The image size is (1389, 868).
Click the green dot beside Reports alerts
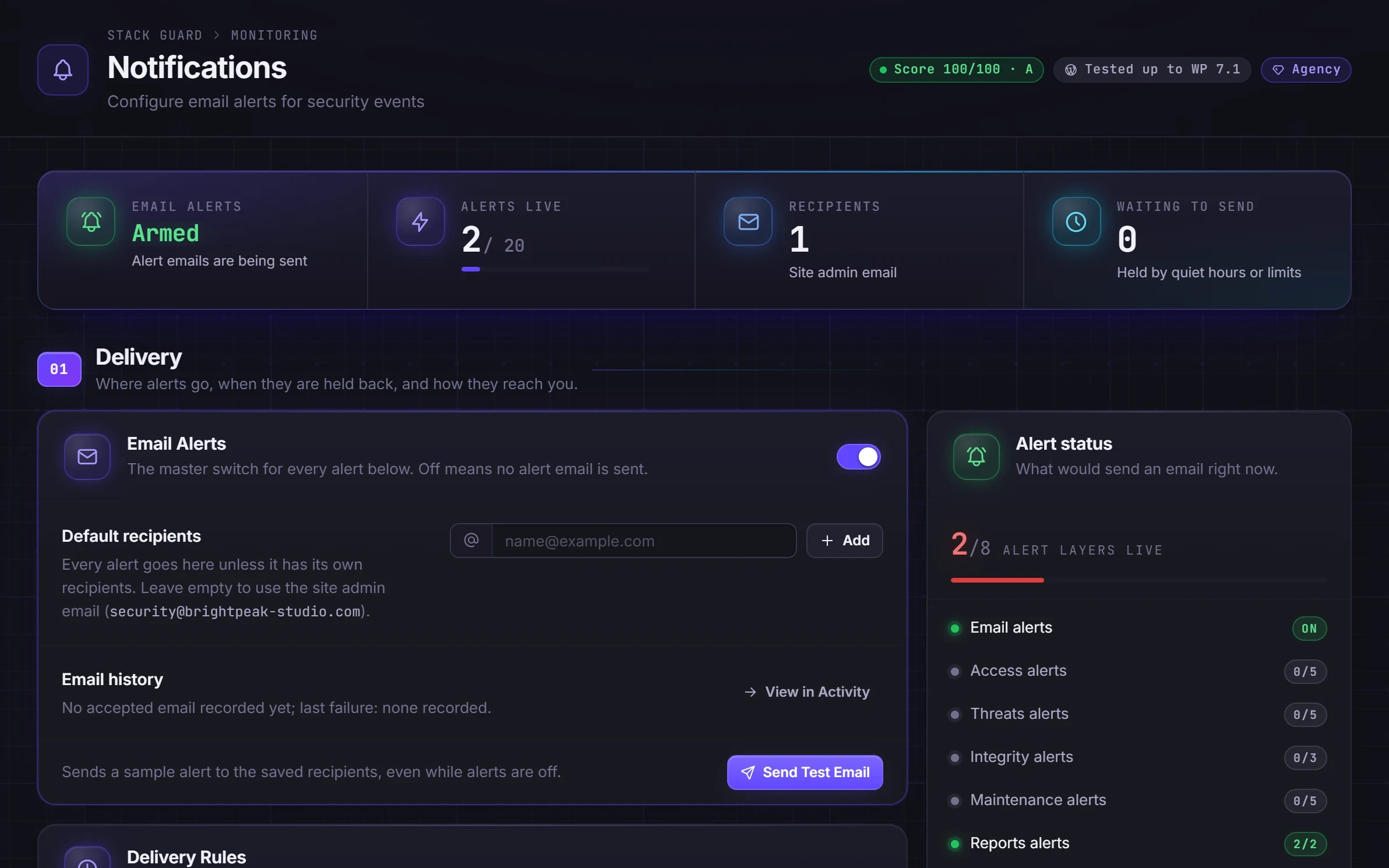point(955,844)
